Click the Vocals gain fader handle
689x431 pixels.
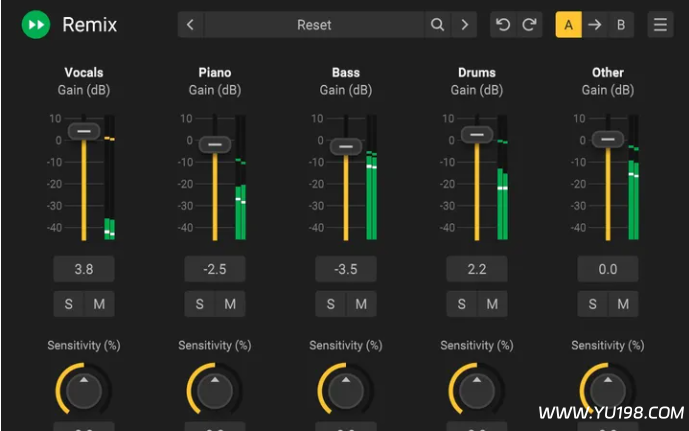84,131
